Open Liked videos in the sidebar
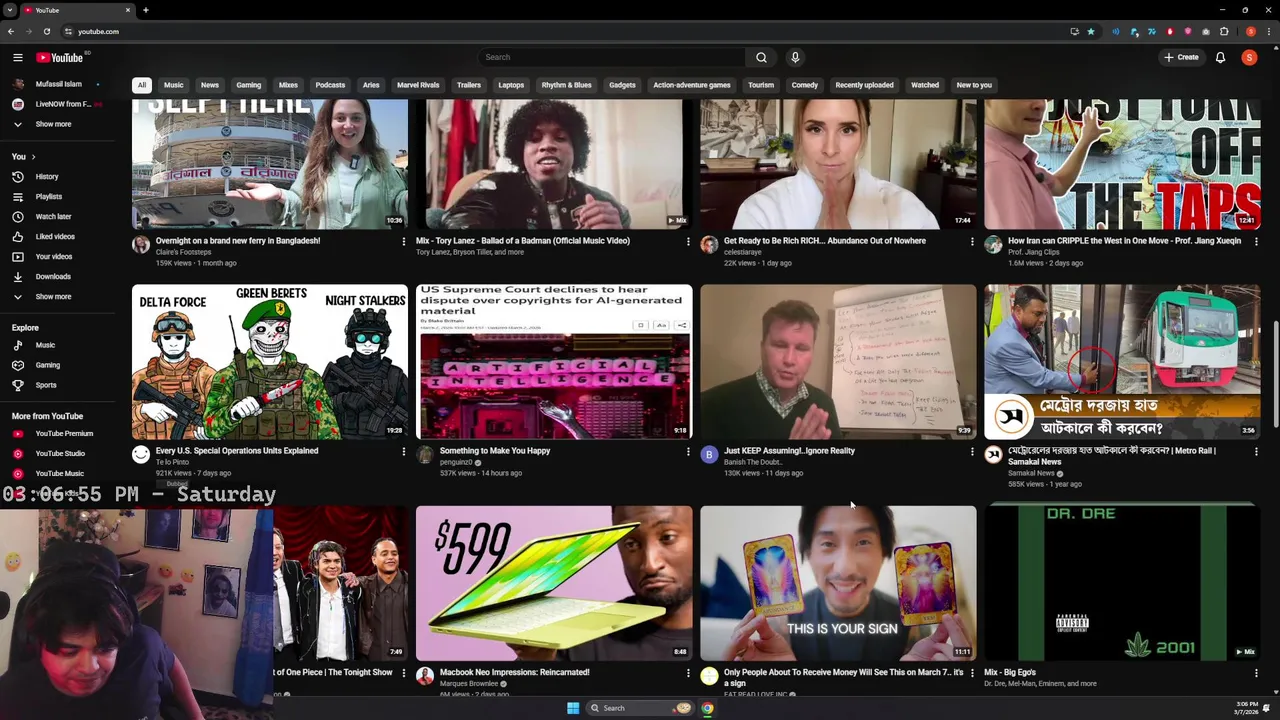 55,236
